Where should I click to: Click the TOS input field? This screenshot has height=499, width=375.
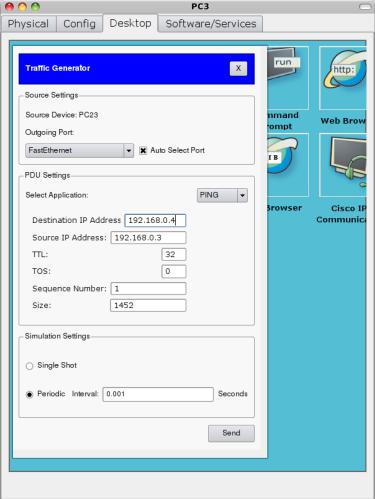[174, 271]
